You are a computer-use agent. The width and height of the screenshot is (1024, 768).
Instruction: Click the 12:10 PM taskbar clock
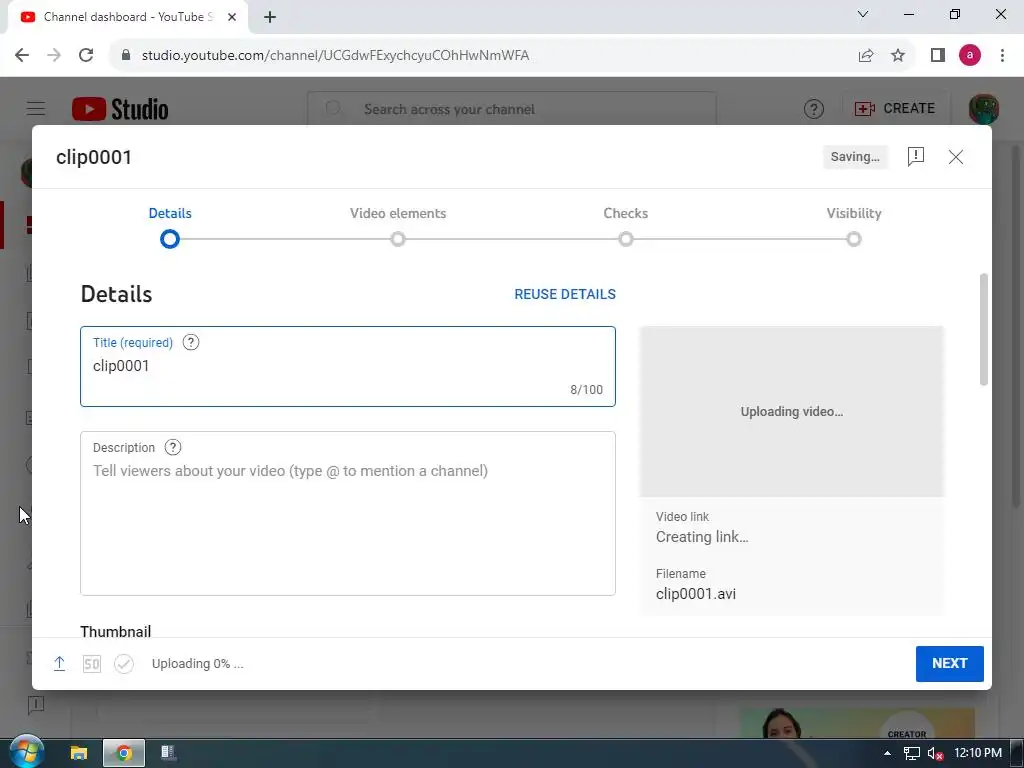(978, 753)
